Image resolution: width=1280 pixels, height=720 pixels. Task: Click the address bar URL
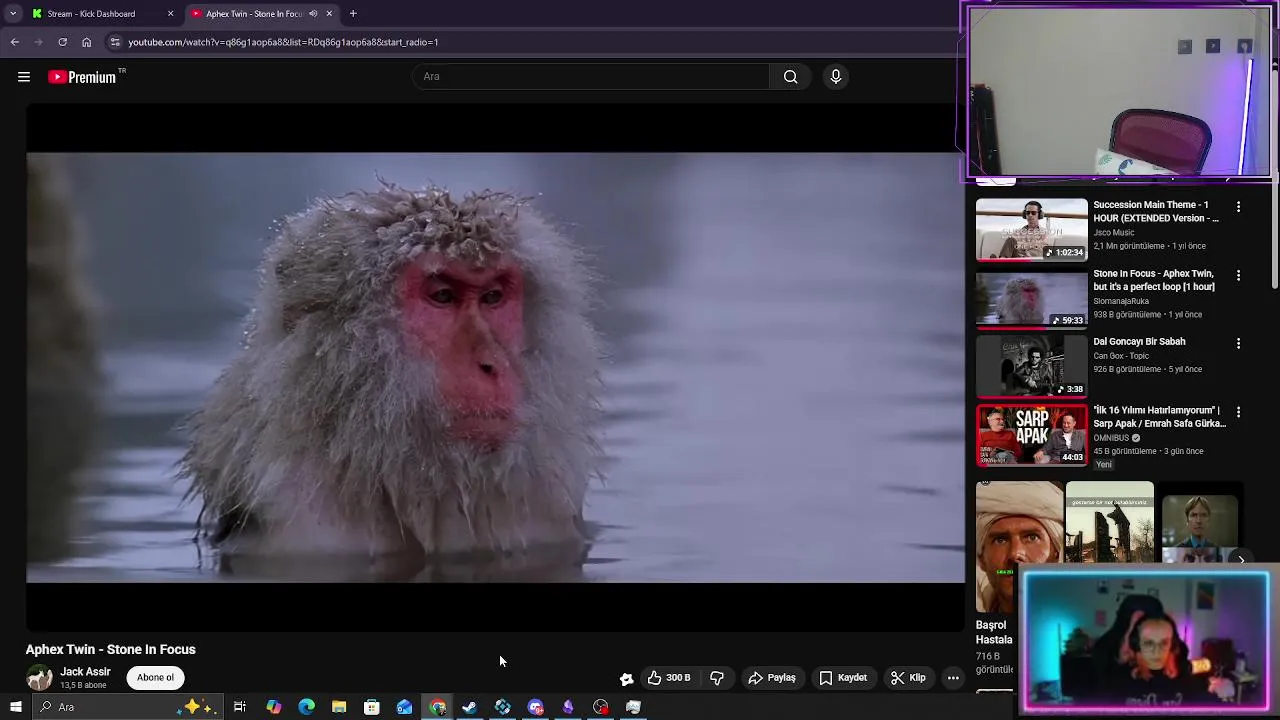pos(283,42)
